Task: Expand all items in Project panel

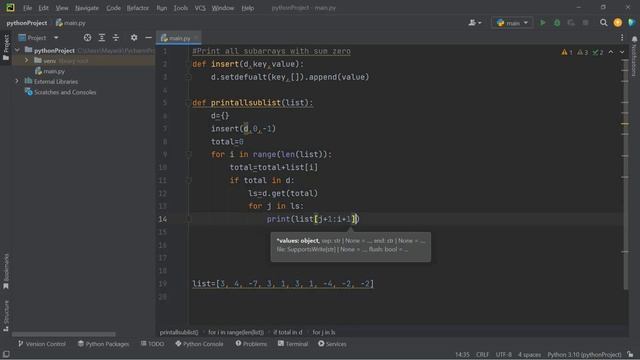Action: (102, 38)
